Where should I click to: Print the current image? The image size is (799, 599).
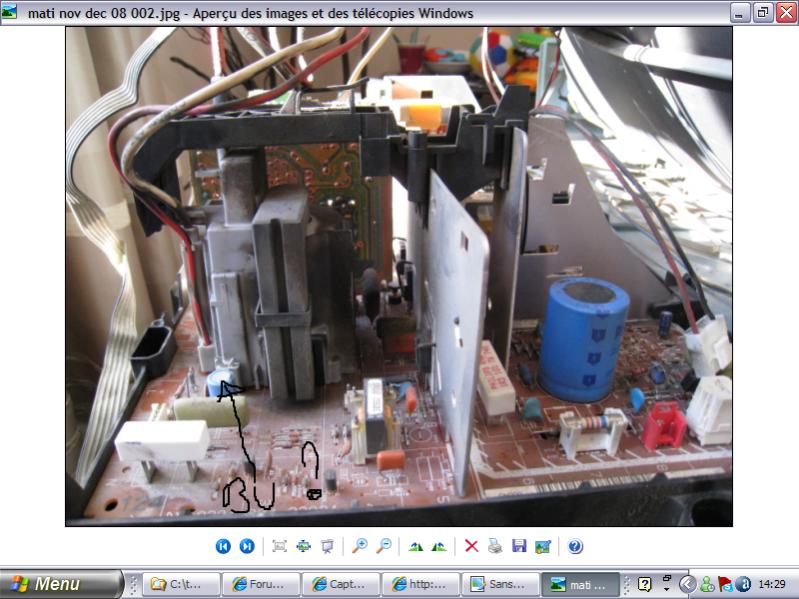(x=495, y=546)
